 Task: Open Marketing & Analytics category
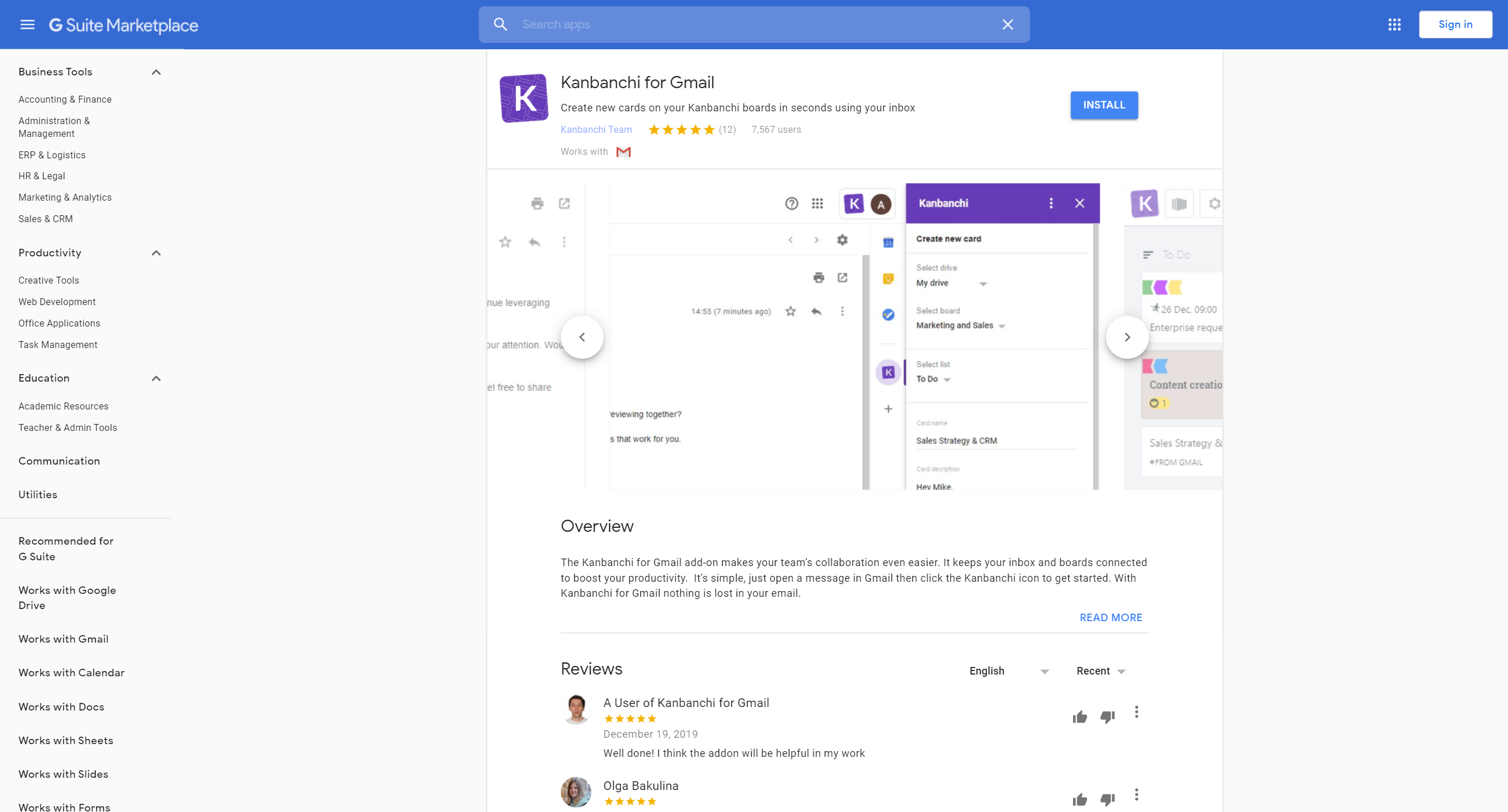[65, 198]
